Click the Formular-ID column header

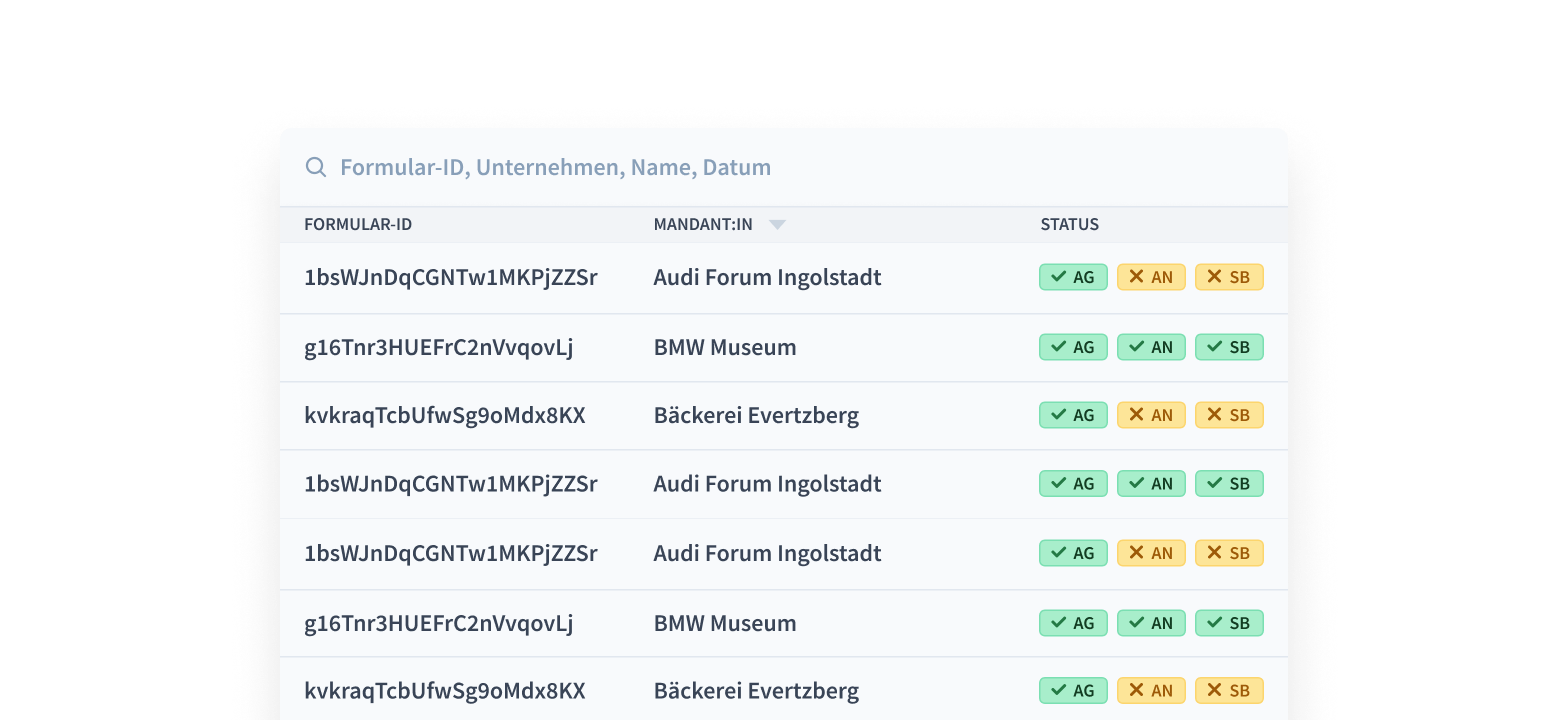tap(358, 225)
